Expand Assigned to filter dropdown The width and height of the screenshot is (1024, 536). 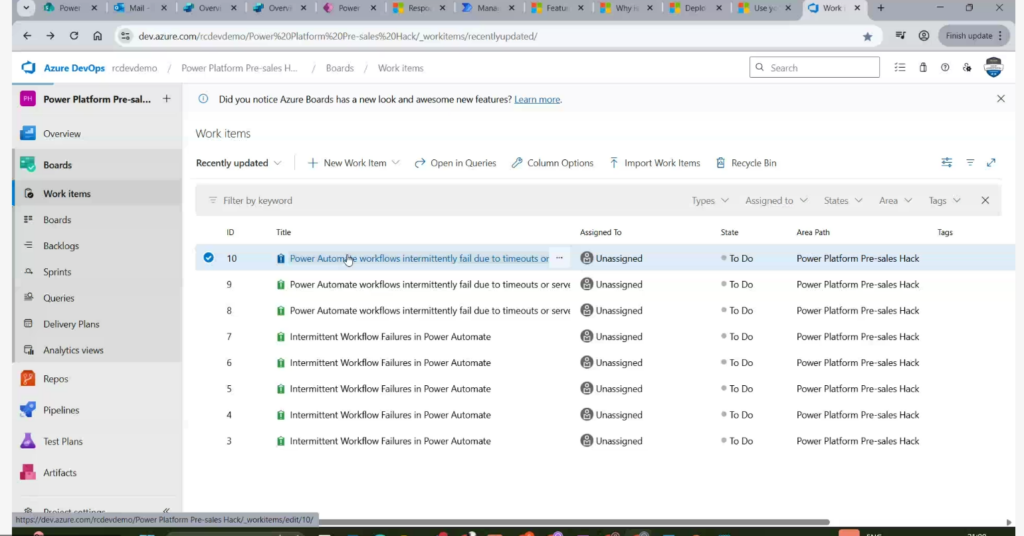776,200
